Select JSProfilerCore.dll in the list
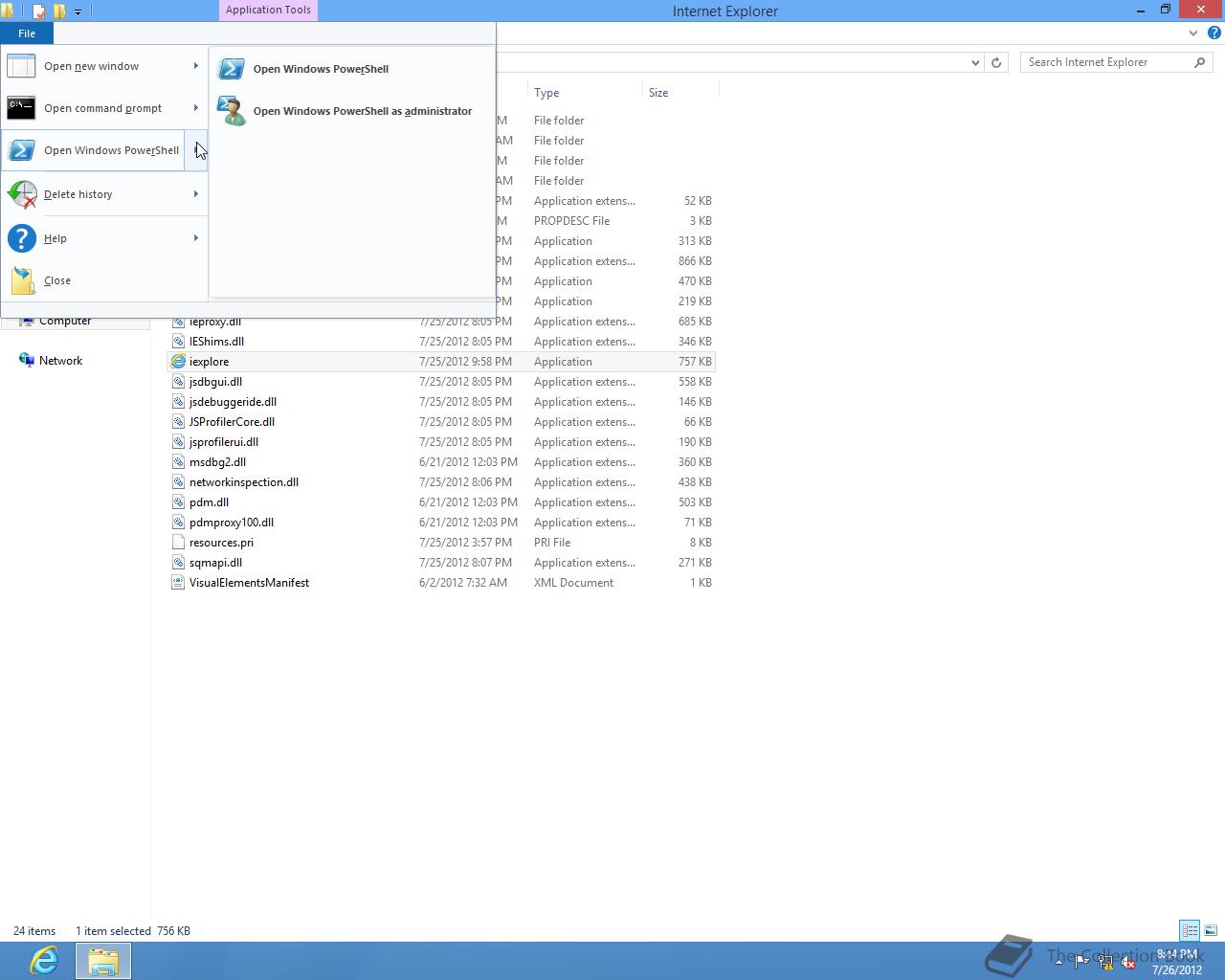The height and width of the screenshot is (980, 1225). pyautogui.click(x=232, y=422)
